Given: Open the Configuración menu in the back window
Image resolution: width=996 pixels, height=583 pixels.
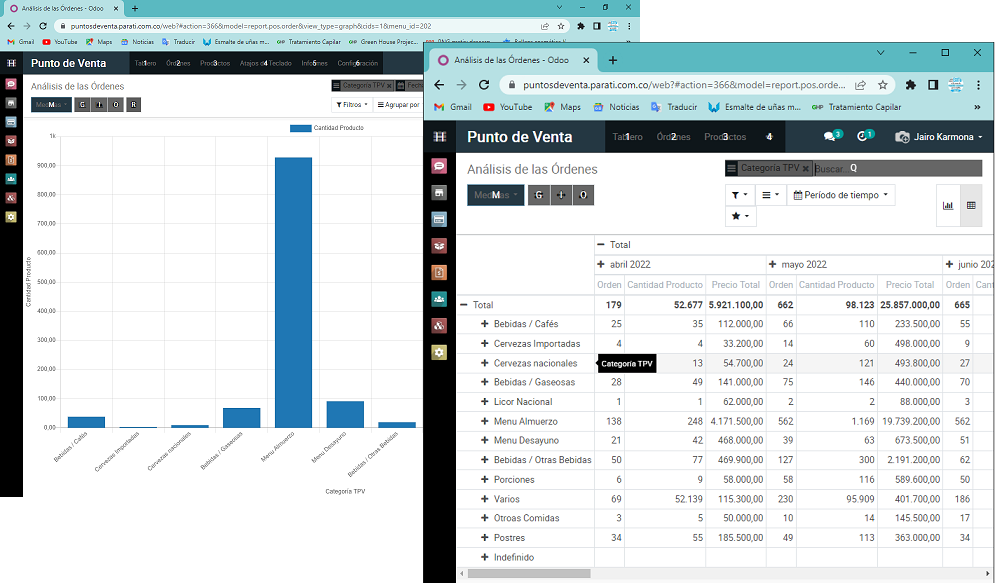Looking at the screenshot, I should click(357, 63).
